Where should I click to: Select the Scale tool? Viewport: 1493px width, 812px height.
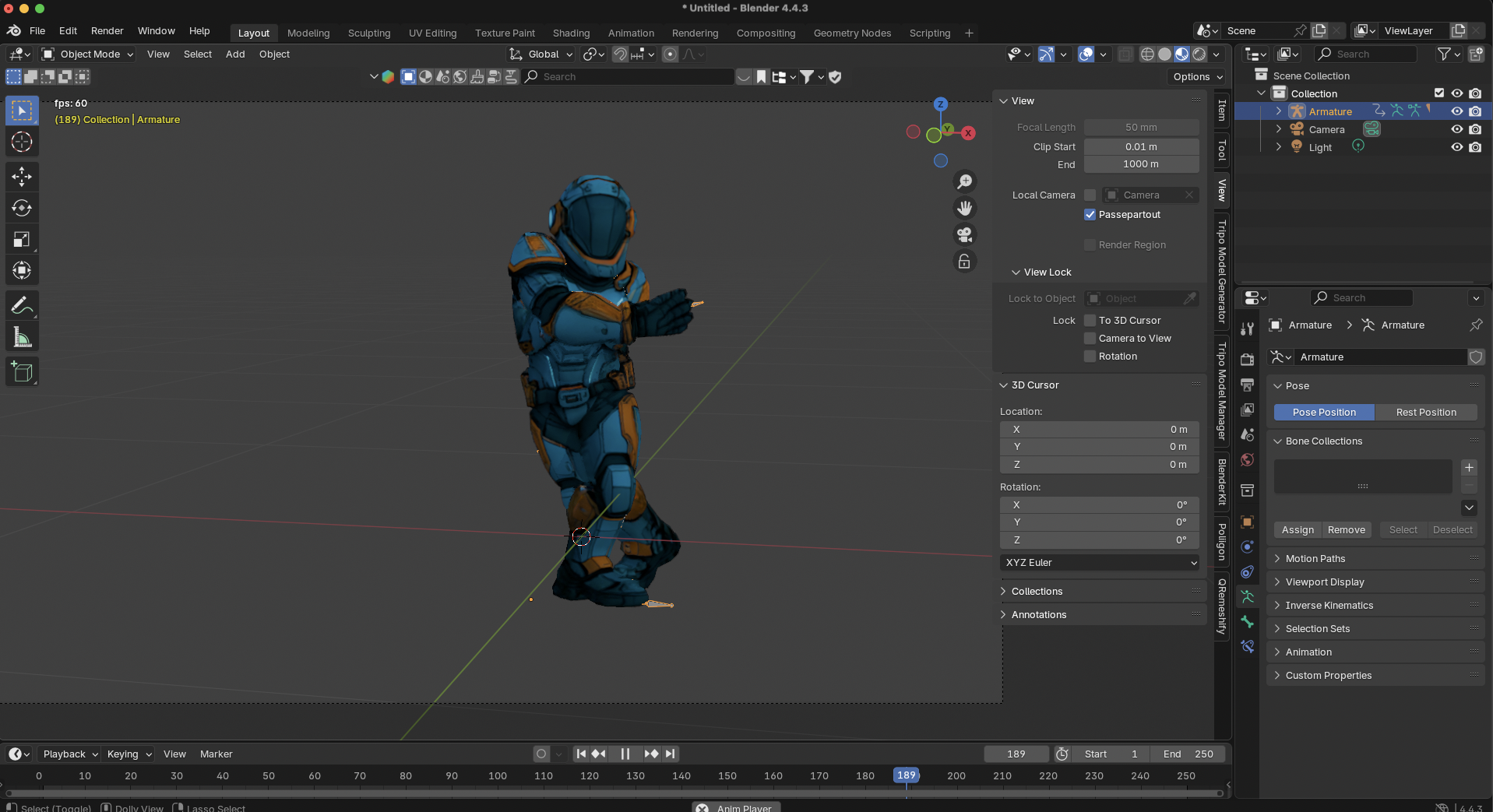coord(22,240)
